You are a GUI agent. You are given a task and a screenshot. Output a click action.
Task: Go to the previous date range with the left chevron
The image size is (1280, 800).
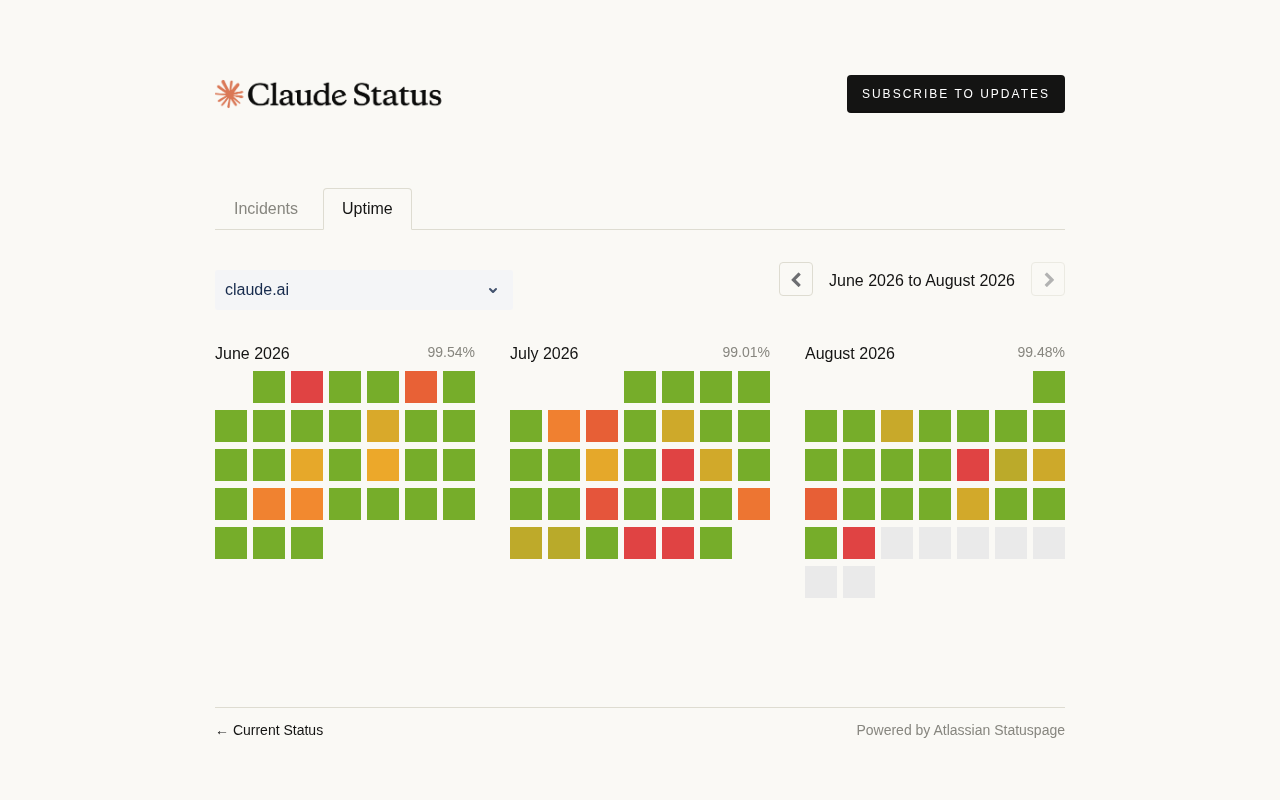pyautogui.click(x=796, y=279)
